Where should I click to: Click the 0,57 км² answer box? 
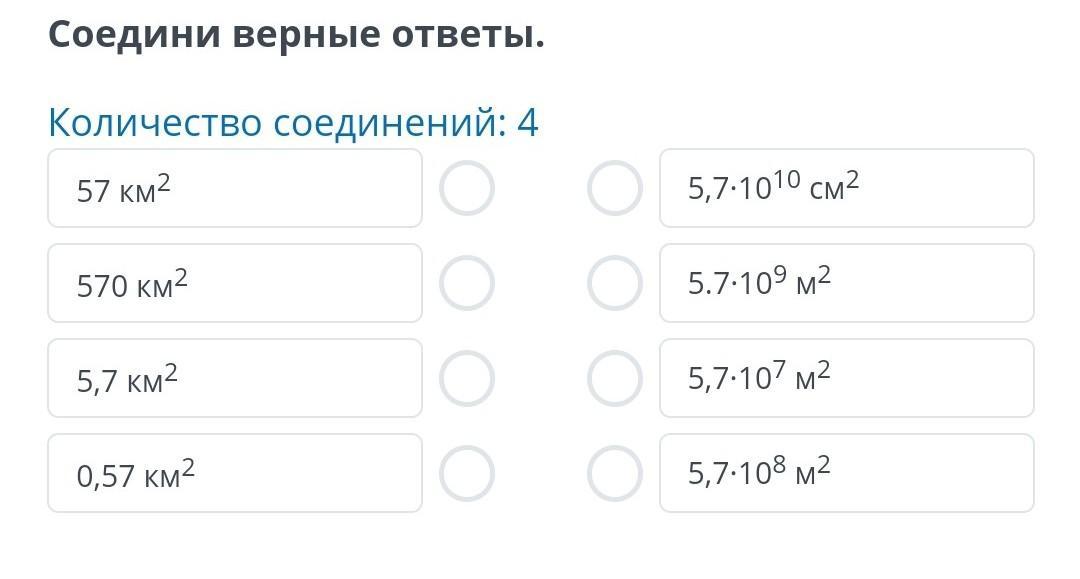pyautogui.click(x=235, y=473)
